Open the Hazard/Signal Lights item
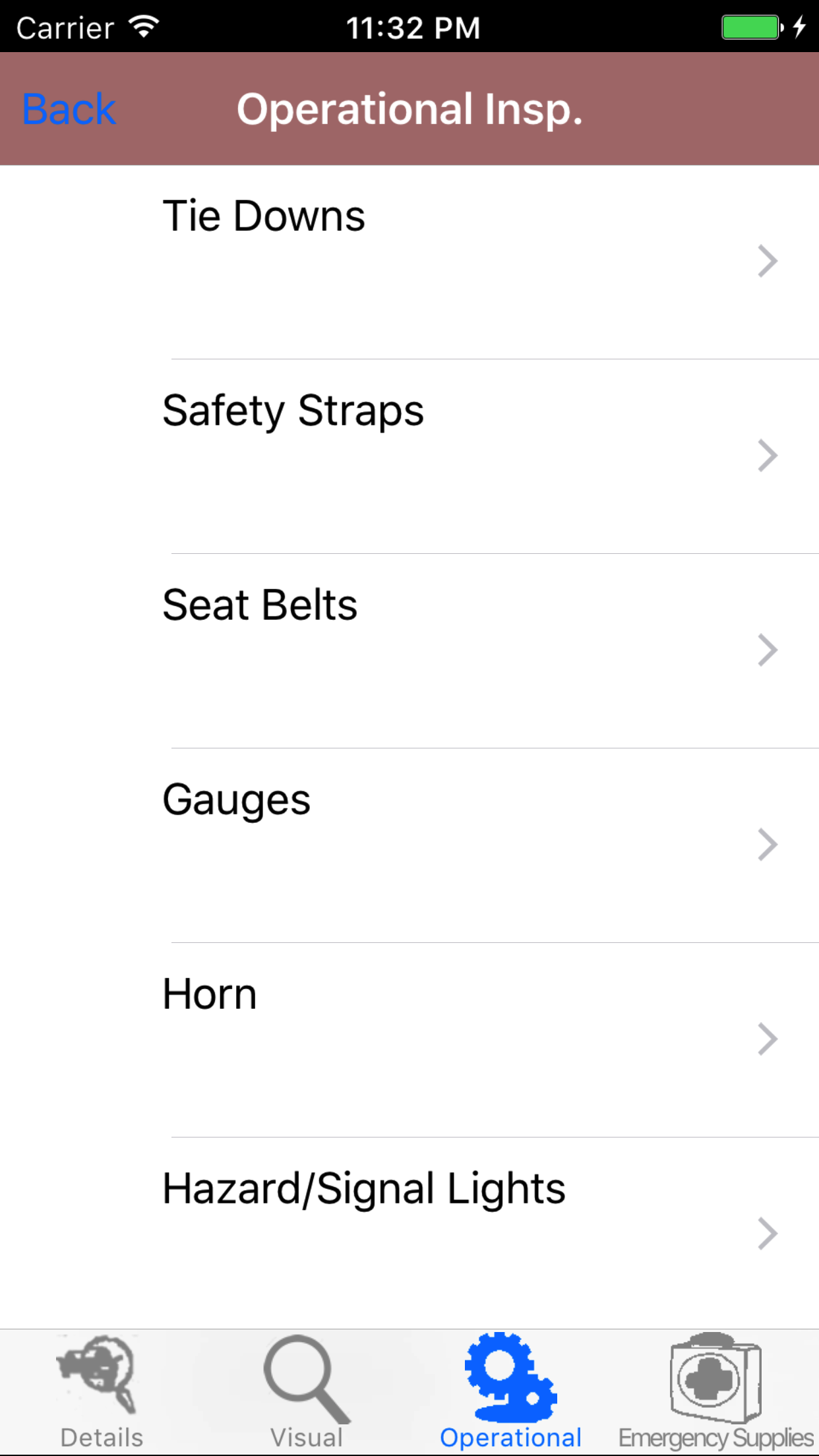 point(364,1189)
